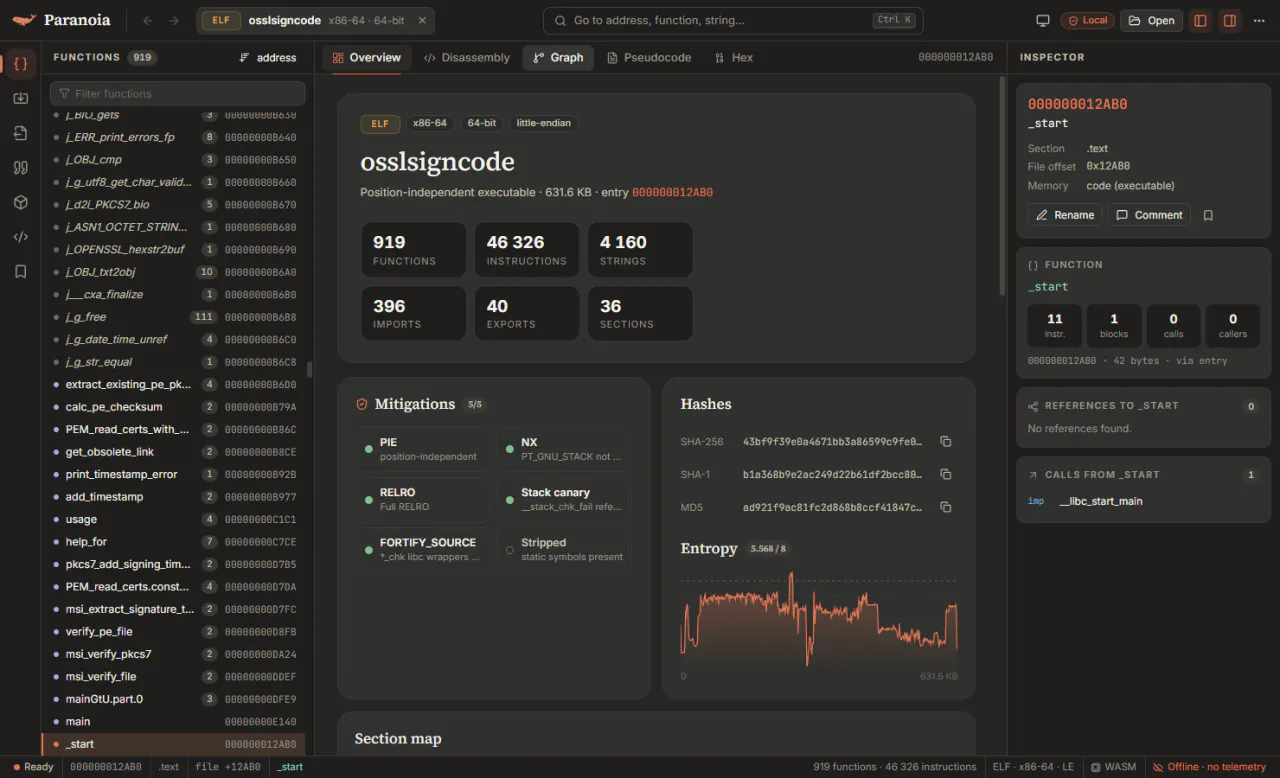The image size is (1280, 778).
Task: Toggle the right inspector panel
Action: pyautogui.click(x=1230, y=20)
